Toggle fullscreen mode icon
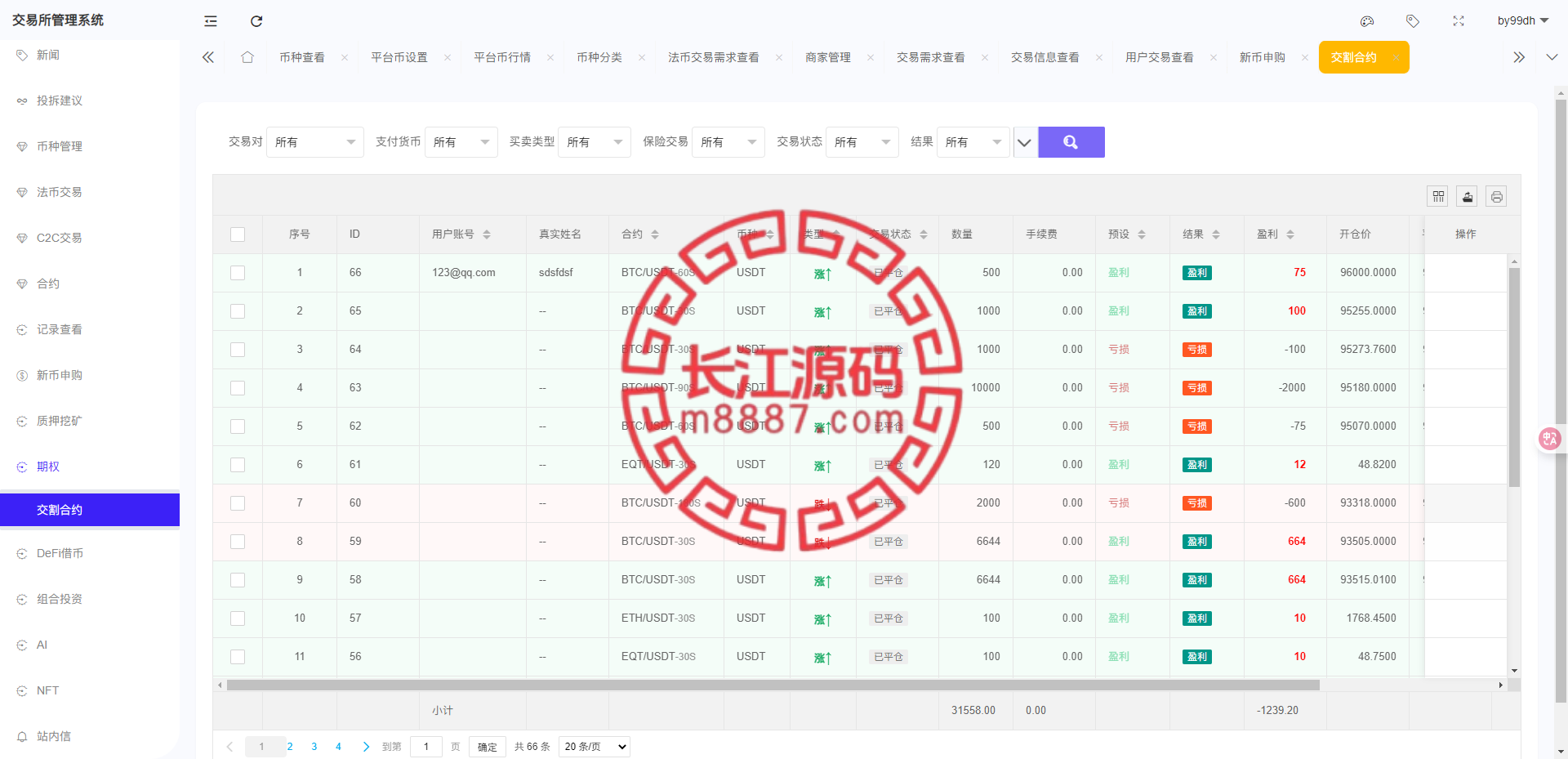 1459,21
